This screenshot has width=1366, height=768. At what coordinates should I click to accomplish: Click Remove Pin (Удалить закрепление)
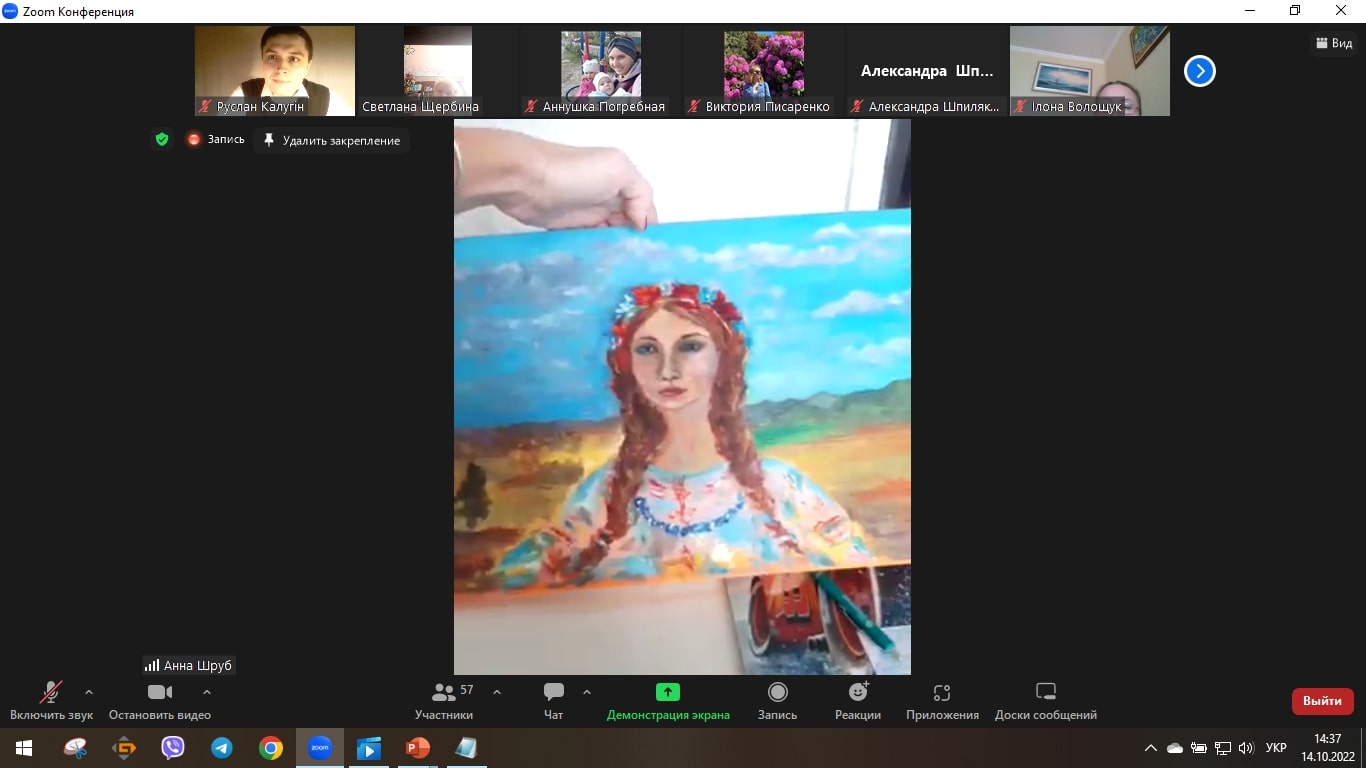pos(331,141)
